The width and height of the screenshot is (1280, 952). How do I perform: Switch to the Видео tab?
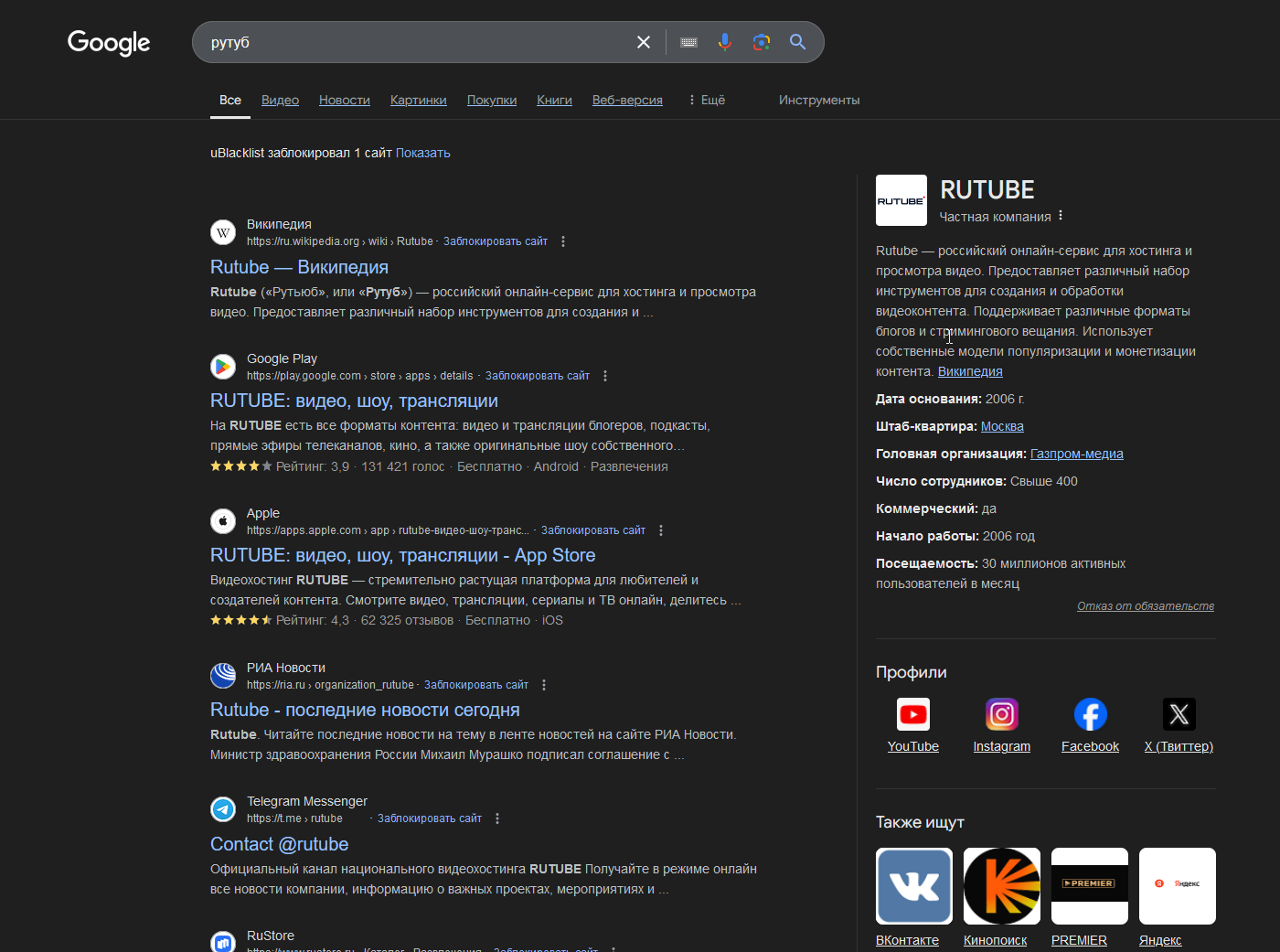(280, 100)
